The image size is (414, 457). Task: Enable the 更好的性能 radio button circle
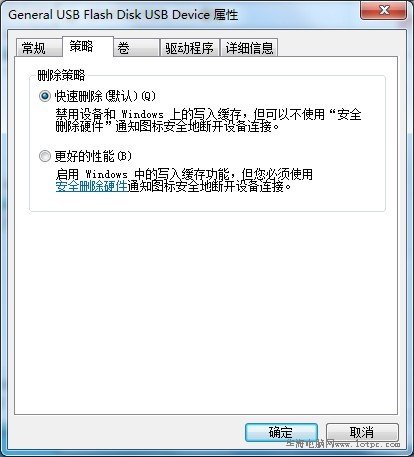(x=45, y=156)
